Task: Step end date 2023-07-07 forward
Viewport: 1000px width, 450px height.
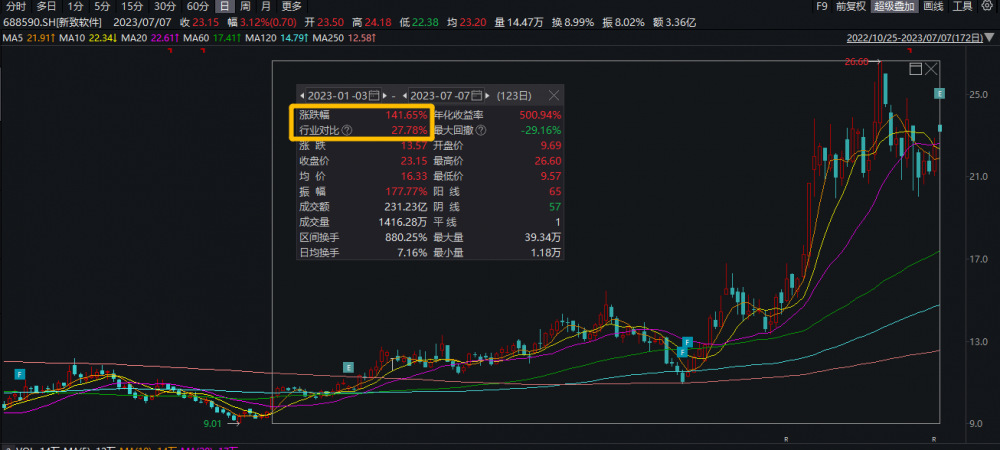Action: point(489,96)
